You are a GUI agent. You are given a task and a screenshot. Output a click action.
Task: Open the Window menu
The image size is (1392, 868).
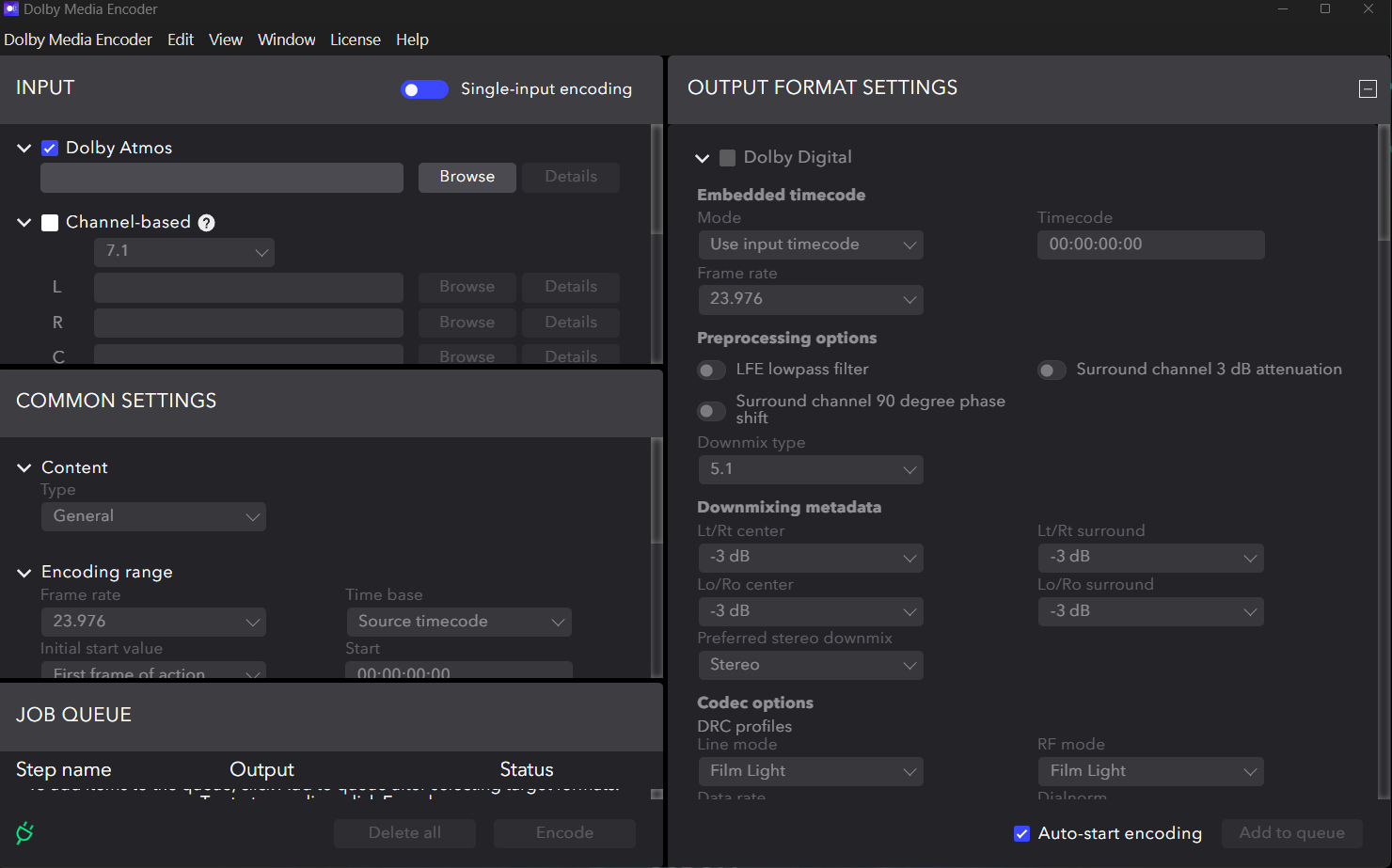click(x=287, y=39)
